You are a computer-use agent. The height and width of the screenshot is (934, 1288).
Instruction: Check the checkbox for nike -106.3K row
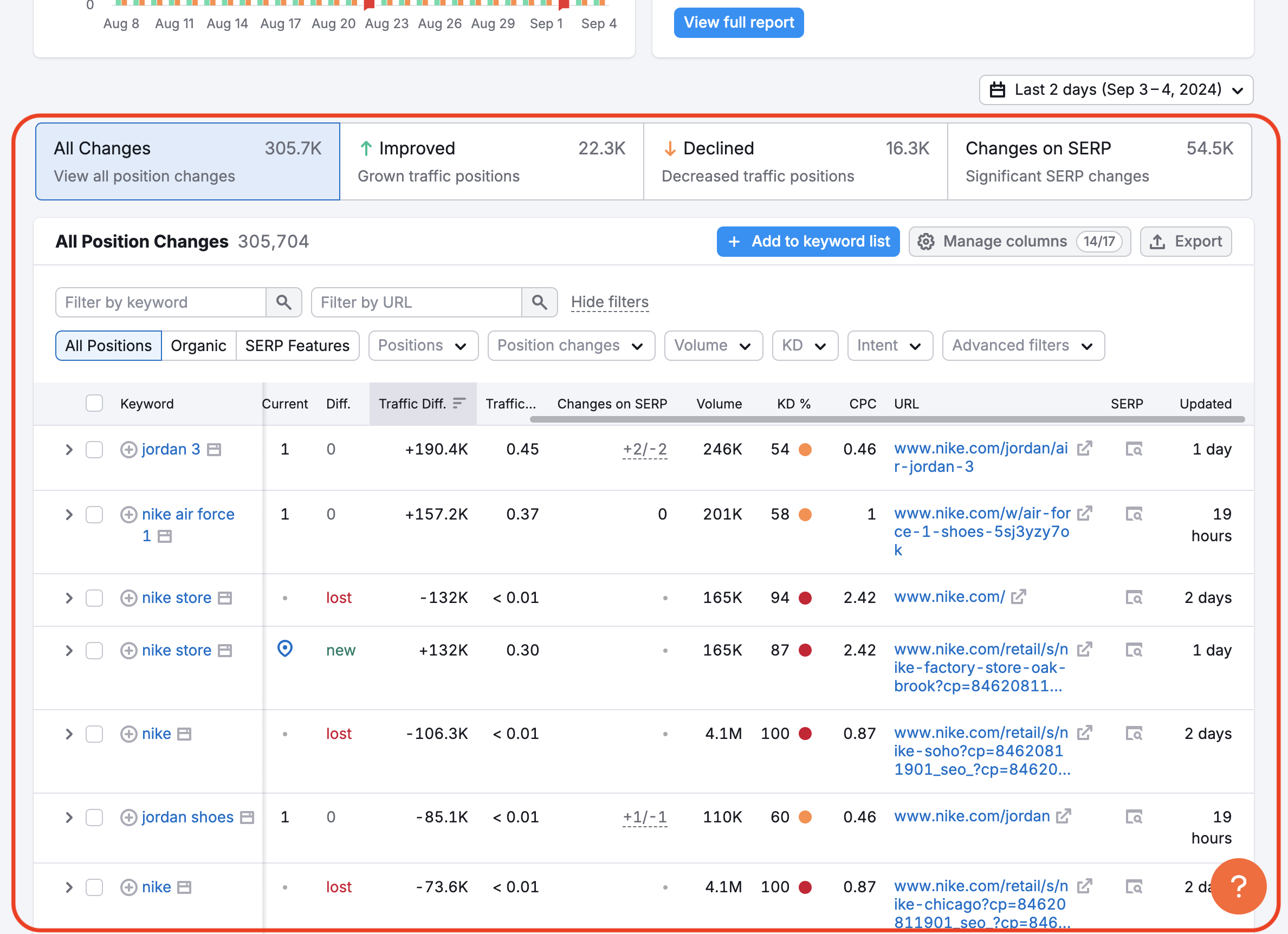(94, 734)
